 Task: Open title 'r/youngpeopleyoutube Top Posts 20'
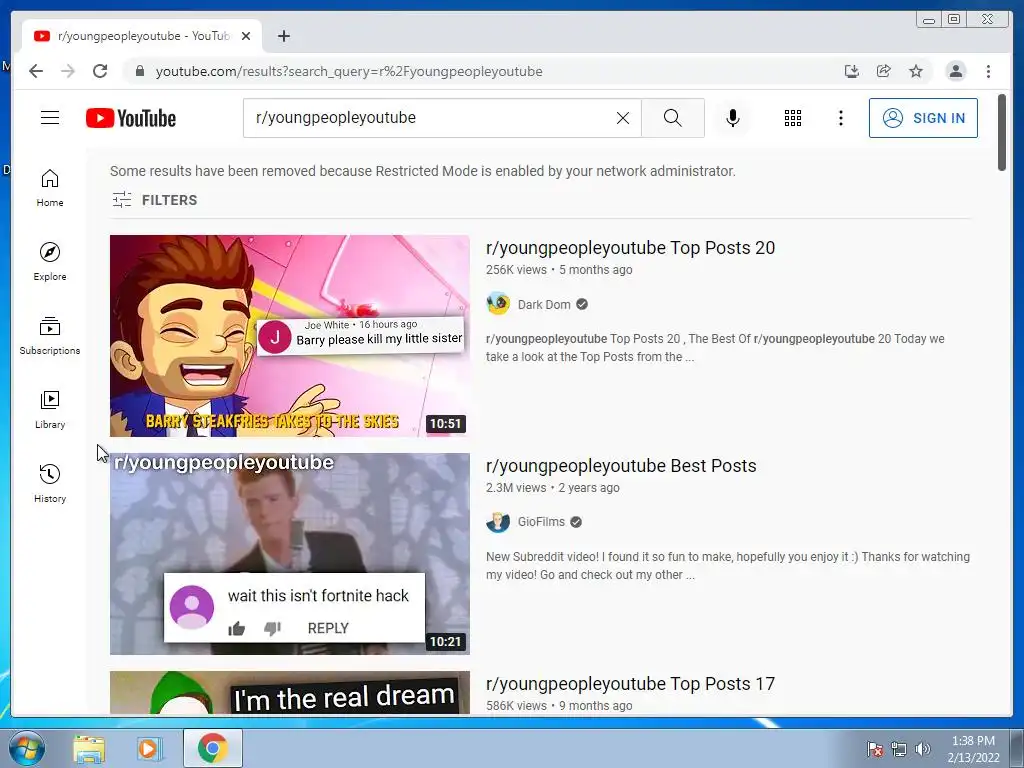coord(630,248)
